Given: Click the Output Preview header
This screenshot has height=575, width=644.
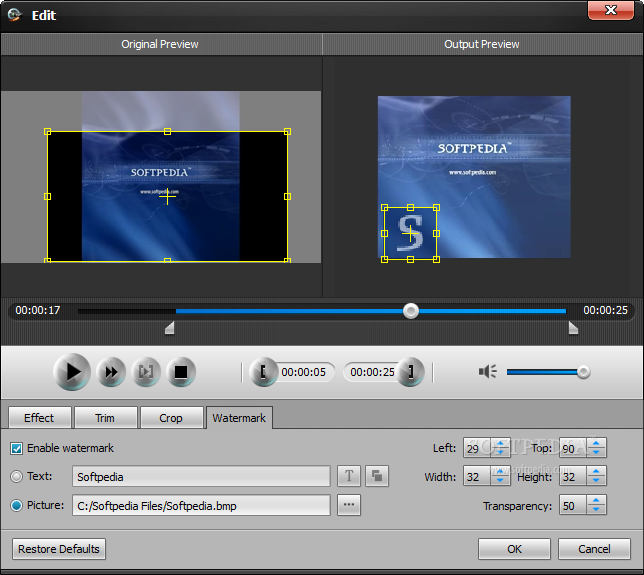Looking at the screenshot, I should point(482,44).
